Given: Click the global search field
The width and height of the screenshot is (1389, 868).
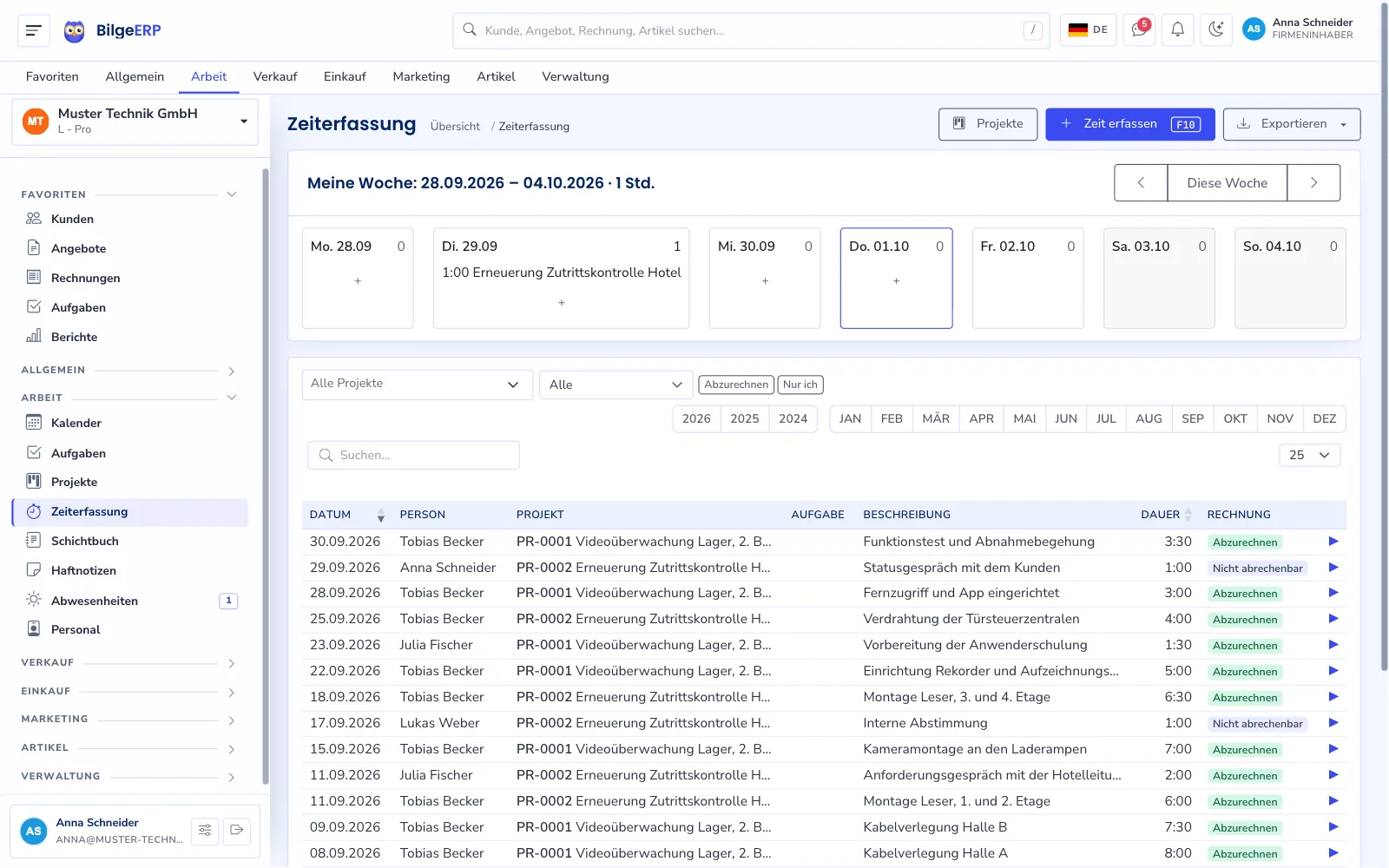Looking at the screenshot, I should click(x=751, y=30).
